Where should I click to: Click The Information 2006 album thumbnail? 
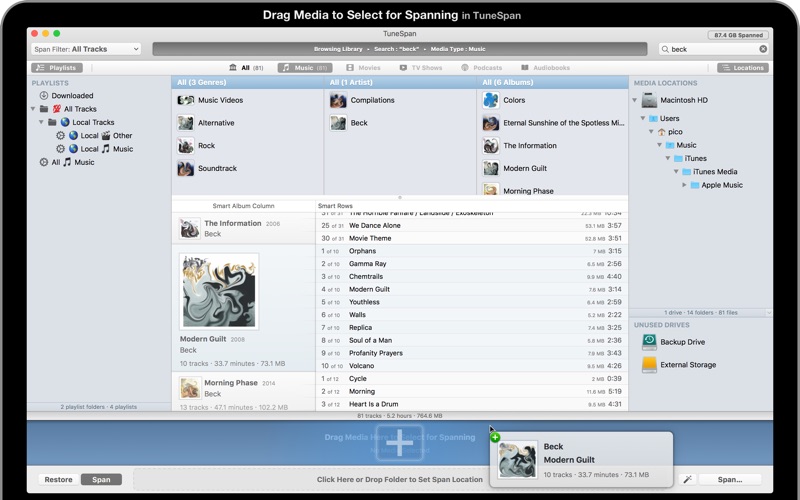pyautogui.click(x=189, y=228)
